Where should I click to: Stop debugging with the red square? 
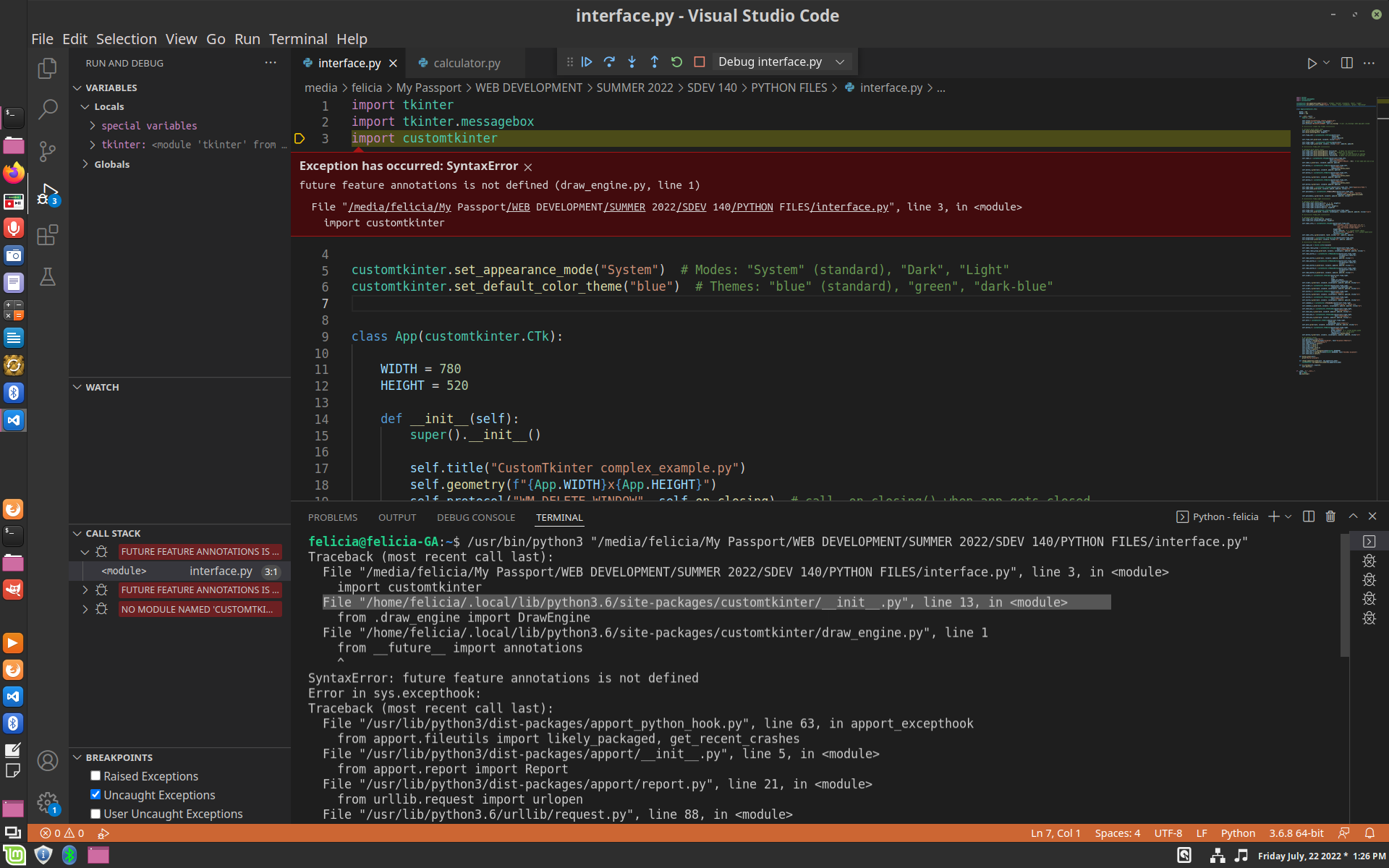pos(699,62)
